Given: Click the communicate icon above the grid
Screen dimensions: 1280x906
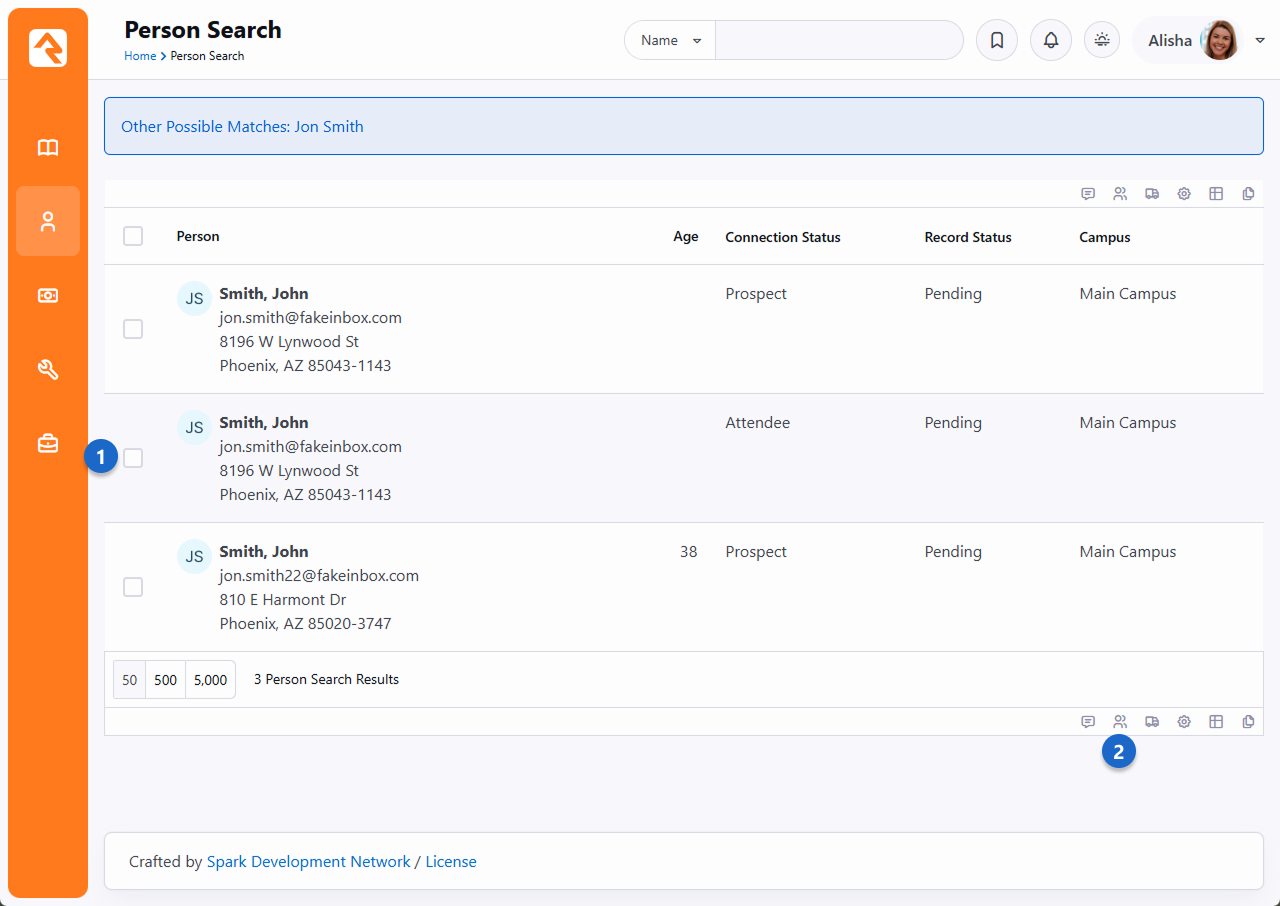Looking at the screenshot, I should (x=1088, y=194).
